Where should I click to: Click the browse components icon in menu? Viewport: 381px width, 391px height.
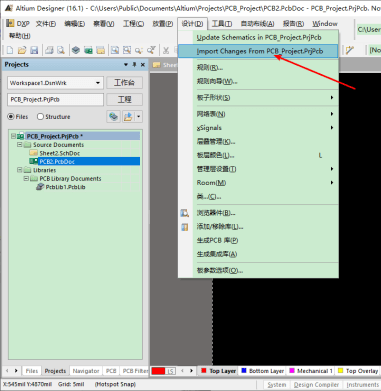[x=185, y=213]
